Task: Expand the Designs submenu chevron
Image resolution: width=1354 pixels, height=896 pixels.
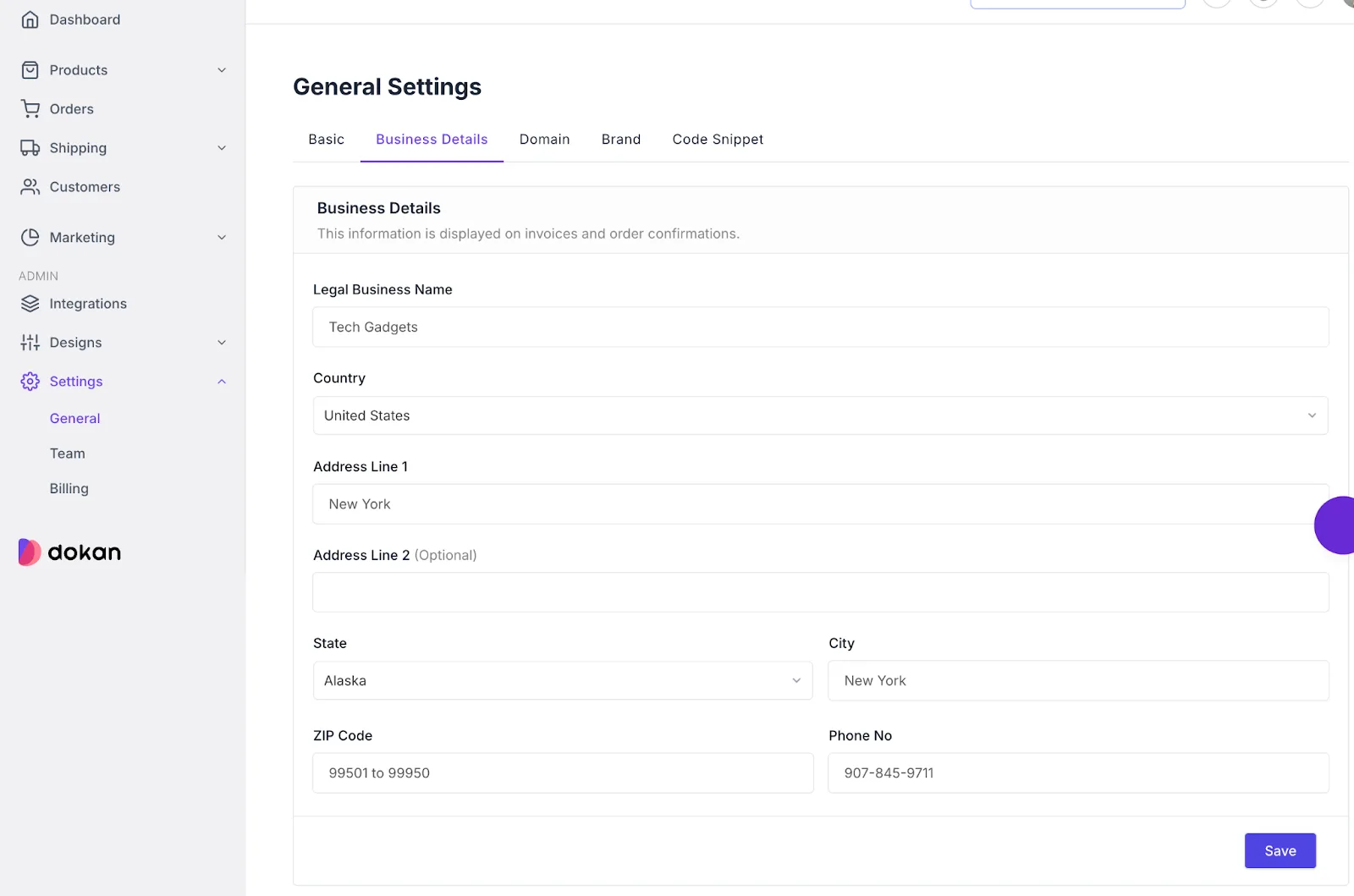Action: click(x=222, y=343)
